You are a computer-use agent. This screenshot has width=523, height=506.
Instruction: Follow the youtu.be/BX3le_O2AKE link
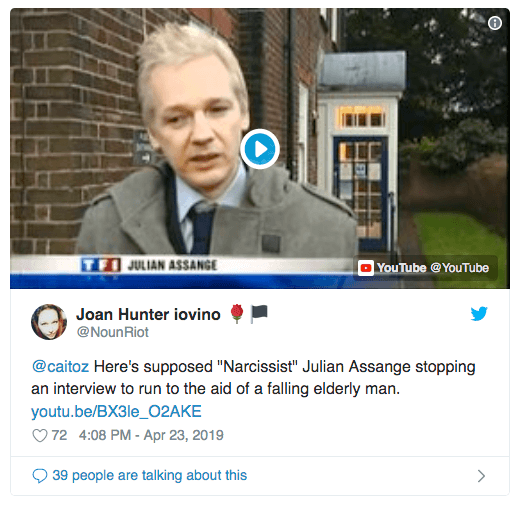pyautogui.click(x=116, y=411)
